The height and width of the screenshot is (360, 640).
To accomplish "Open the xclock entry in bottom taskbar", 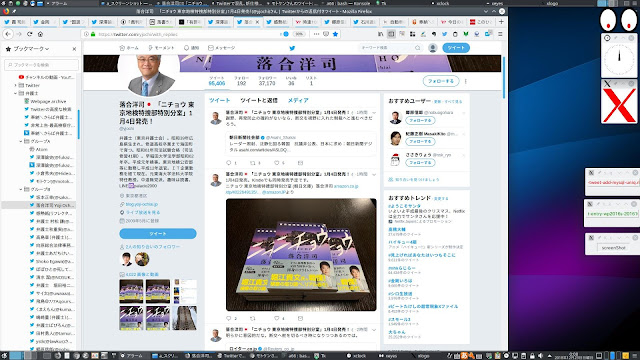I will [x=356, y=356].
